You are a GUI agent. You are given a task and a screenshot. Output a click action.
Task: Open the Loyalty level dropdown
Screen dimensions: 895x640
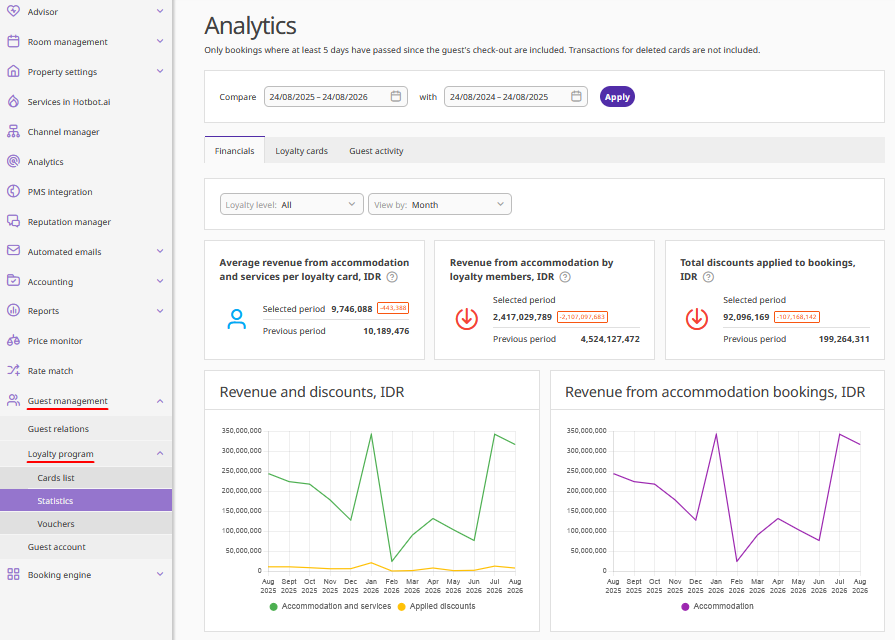tap(292, 204)
